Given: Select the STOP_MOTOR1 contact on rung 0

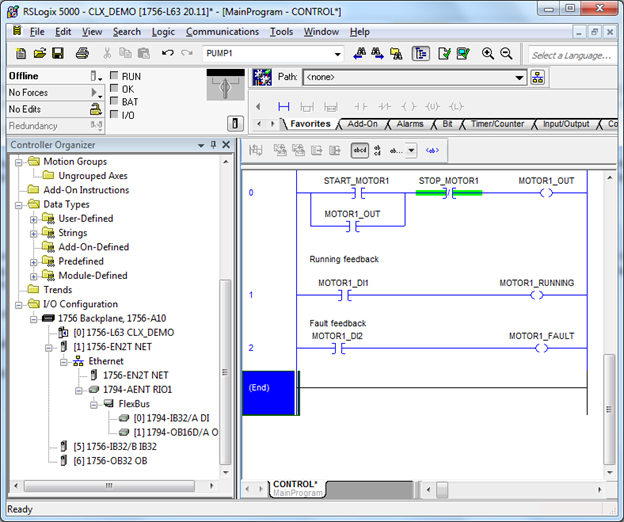Looking at the screenshot, I should [x=448, y=193].
